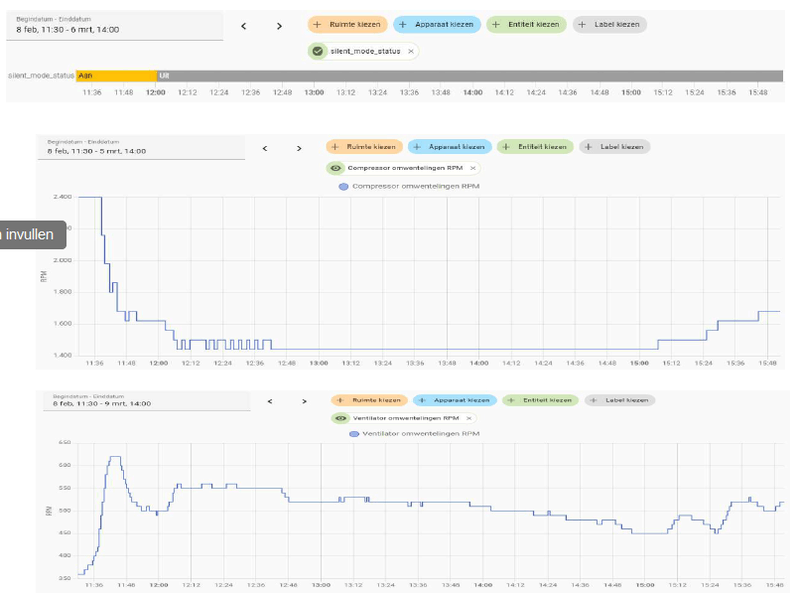Remove Ventilator omwentelingen RPM chip
Viewport: 800px width, 595px height.
(x=469, y=418)
